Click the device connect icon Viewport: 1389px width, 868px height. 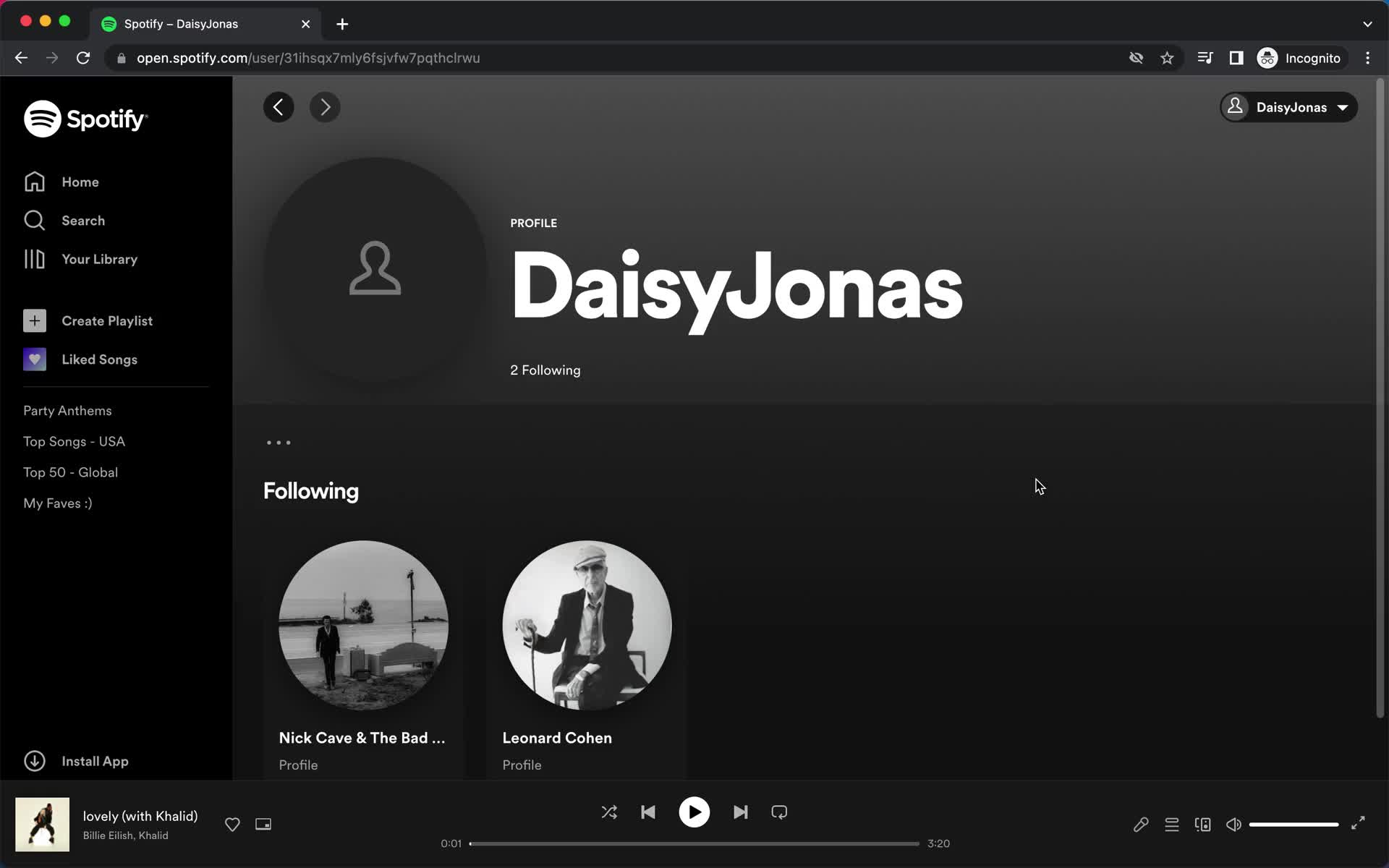pos(1202,824)
